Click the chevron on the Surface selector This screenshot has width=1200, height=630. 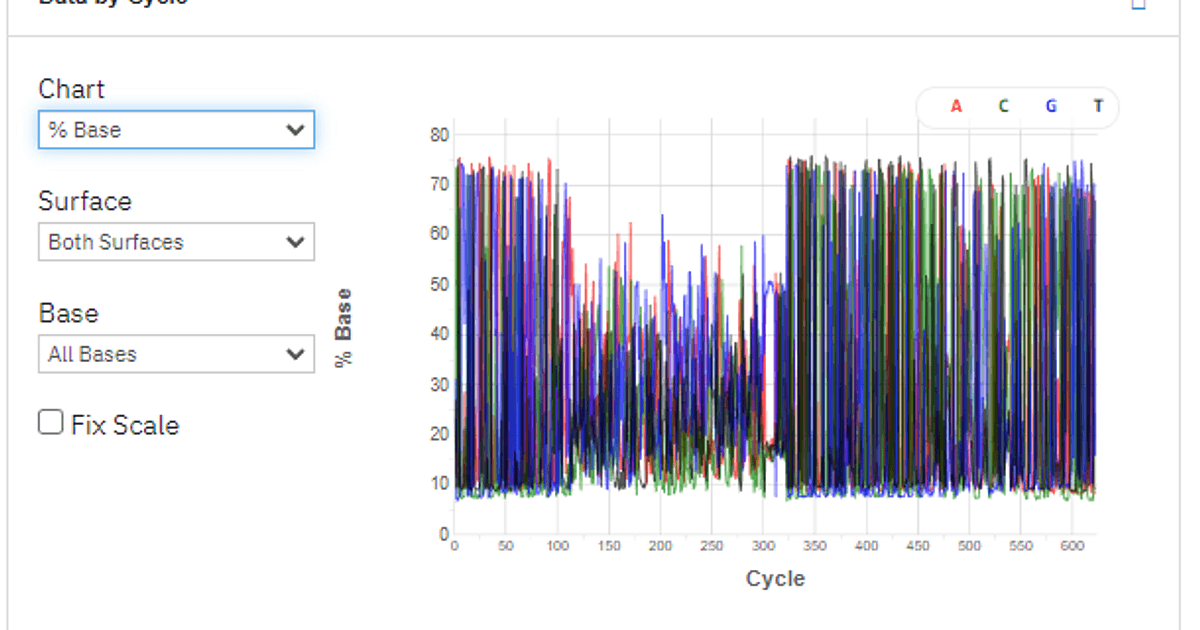click(x=294, y=241)
